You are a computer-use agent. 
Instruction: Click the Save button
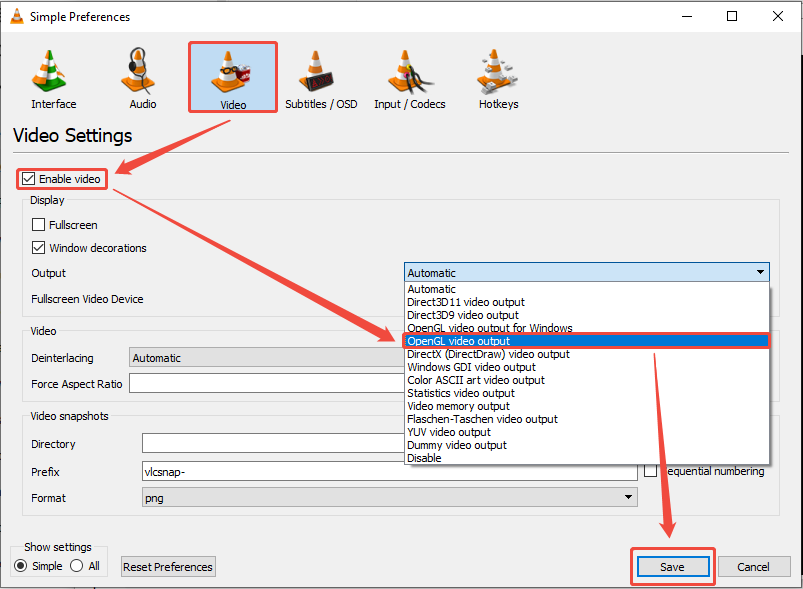(672, 567)
